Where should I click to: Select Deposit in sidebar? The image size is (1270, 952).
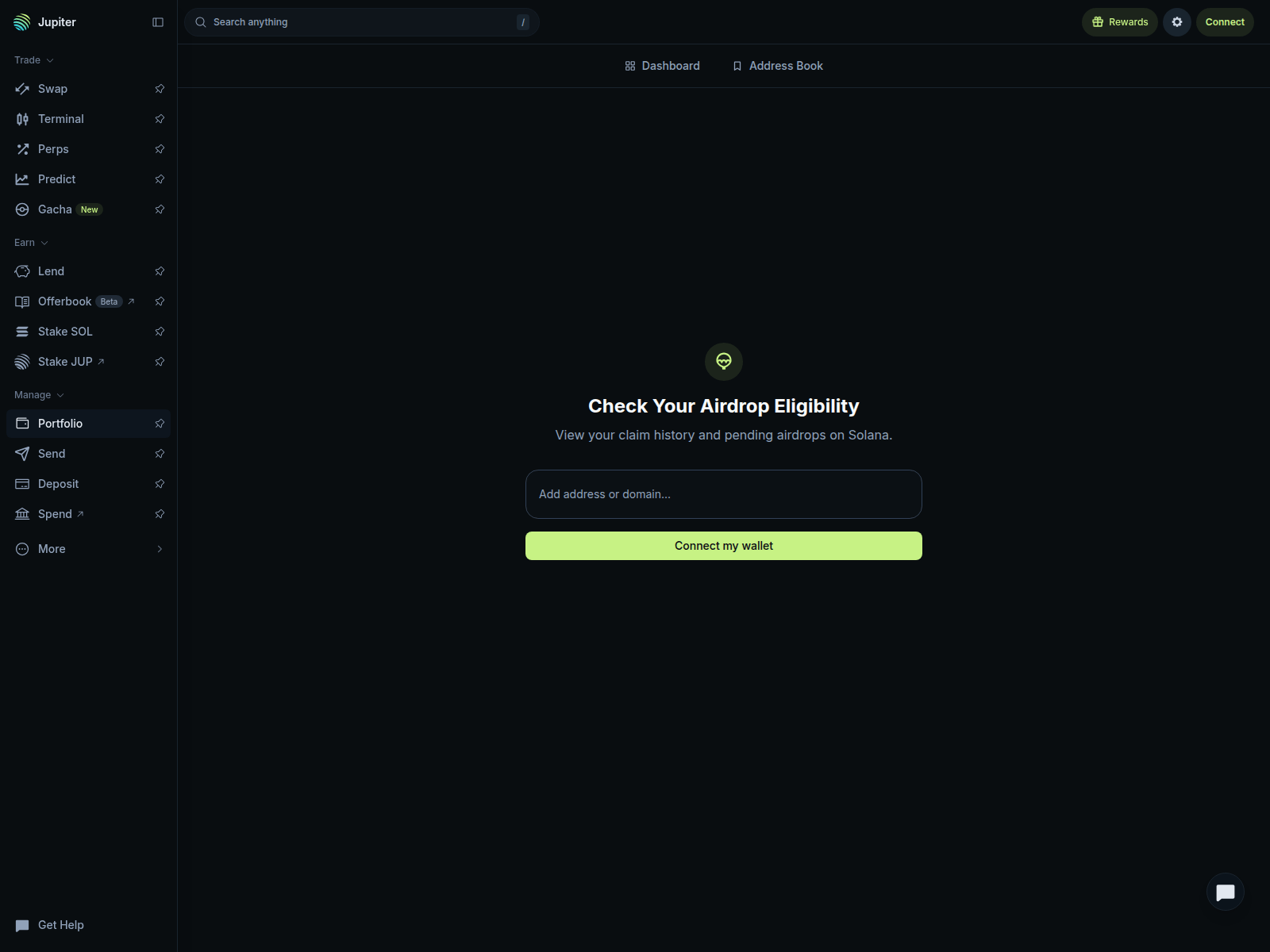tap(88, 484)
